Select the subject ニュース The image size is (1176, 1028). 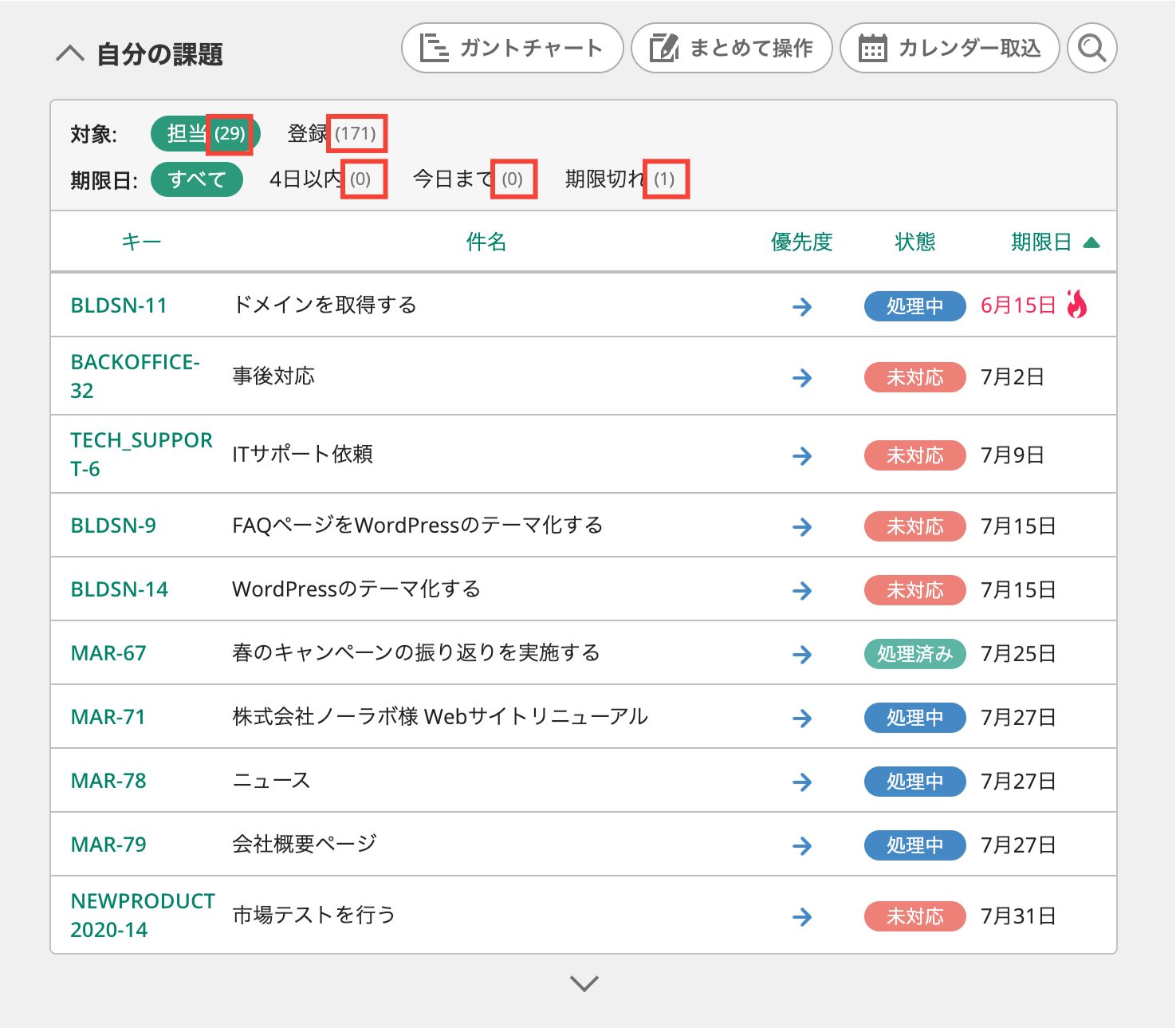[271, 780]
